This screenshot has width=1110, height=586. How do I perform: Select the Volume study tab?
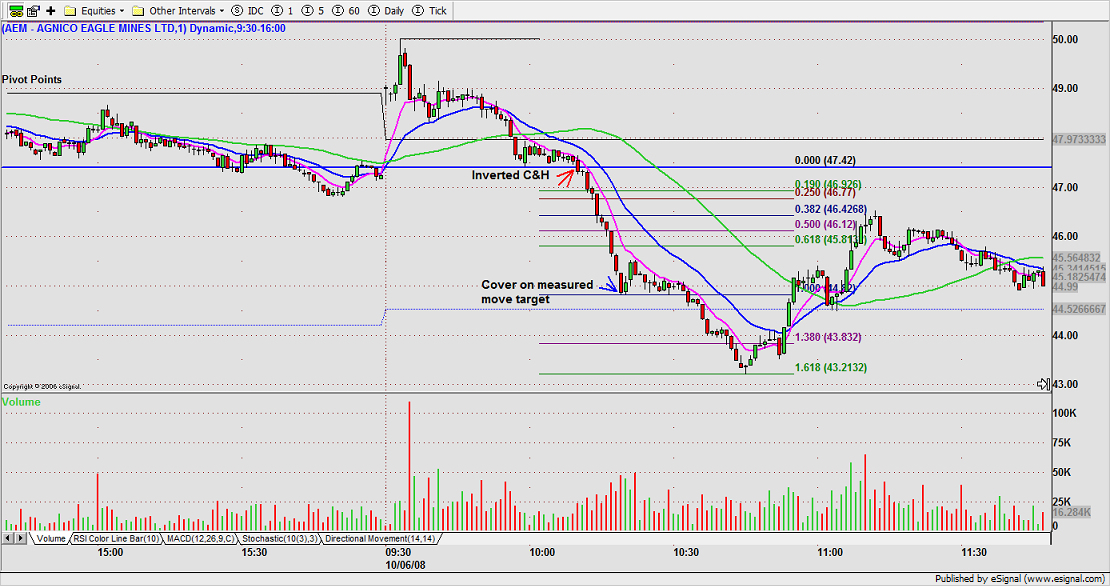(x=51, y=539)
